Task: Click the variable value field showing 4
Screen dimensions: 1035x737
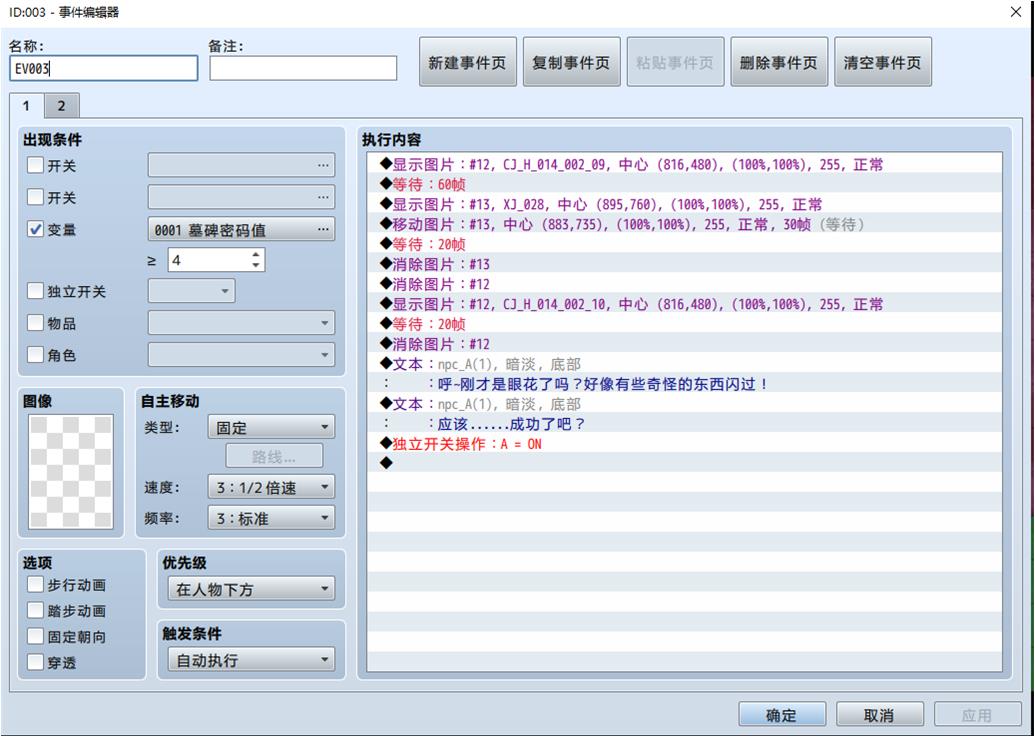Action: [x=209, y=260]
